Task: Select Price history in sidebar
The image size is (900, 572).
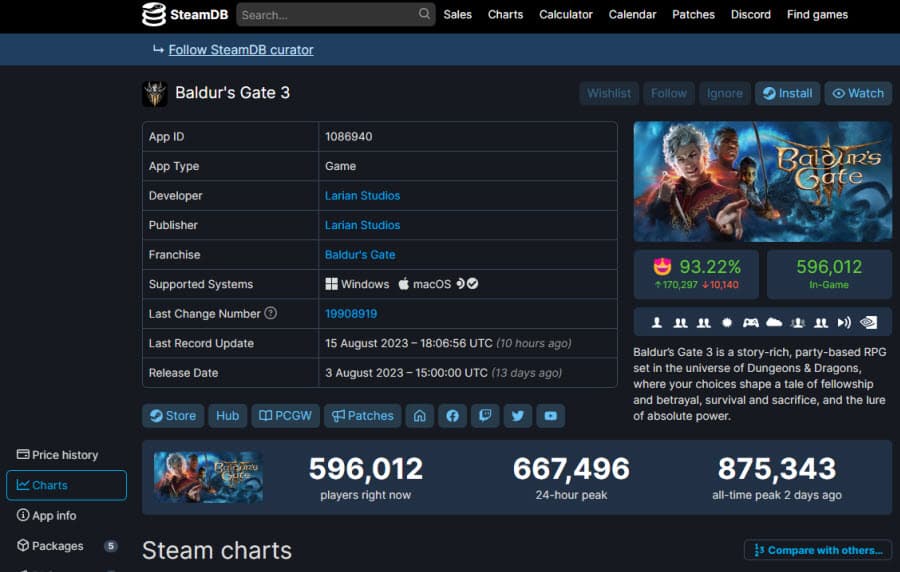Action: click(57, 455)
